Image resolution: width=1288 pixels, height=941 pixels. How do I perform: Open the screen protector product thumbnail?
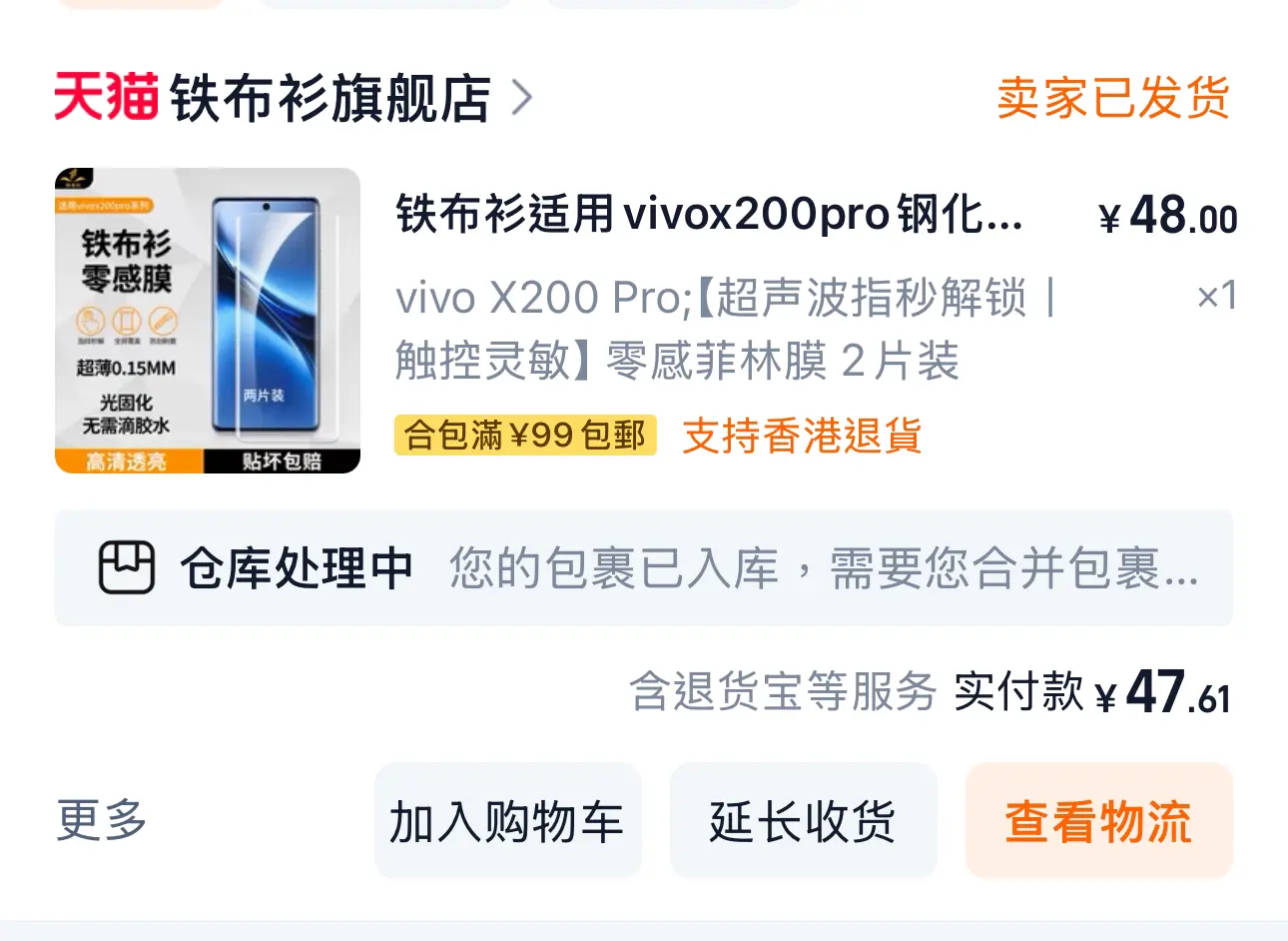pos(208,320)
